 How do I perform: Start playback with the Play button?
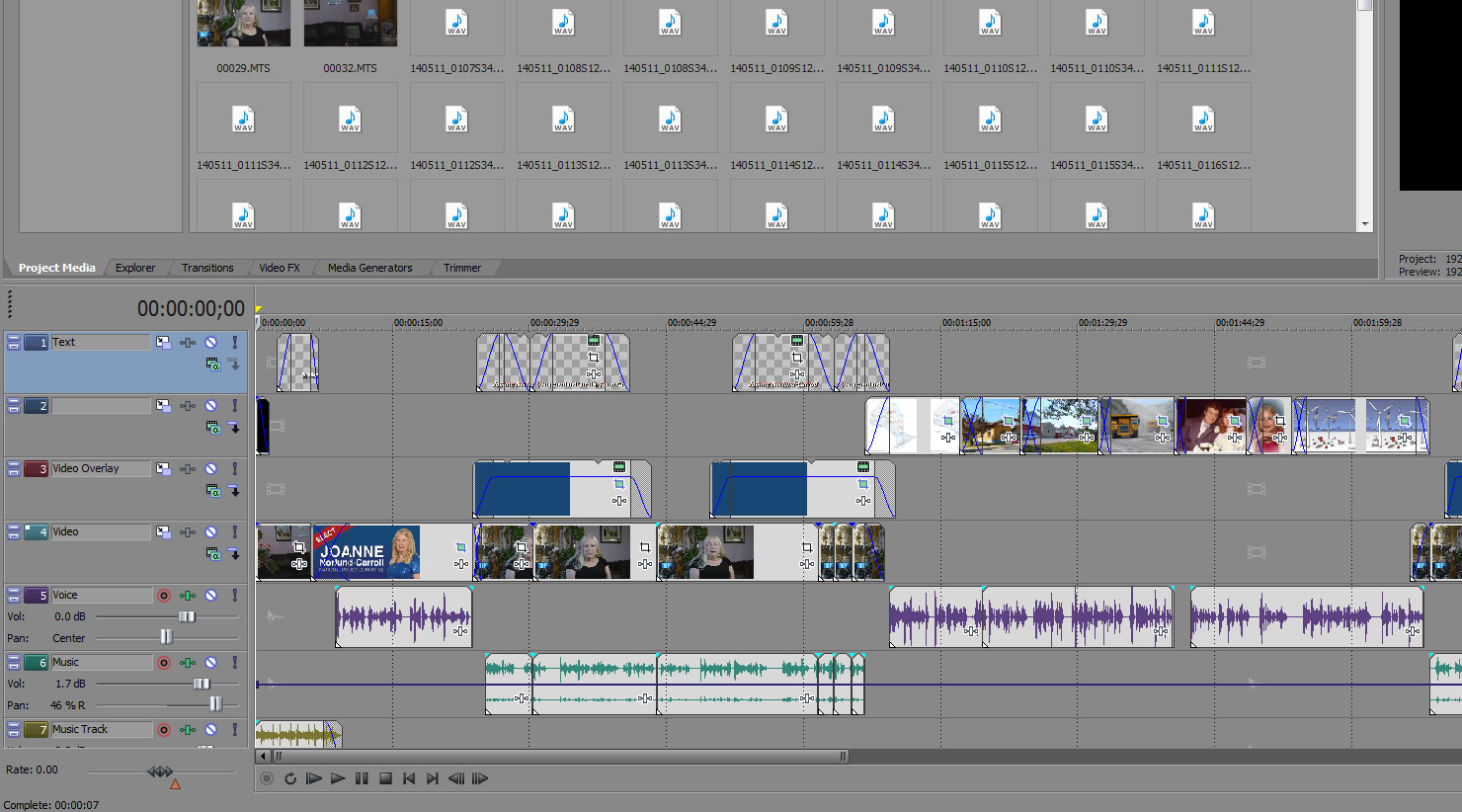coord(338,778)
